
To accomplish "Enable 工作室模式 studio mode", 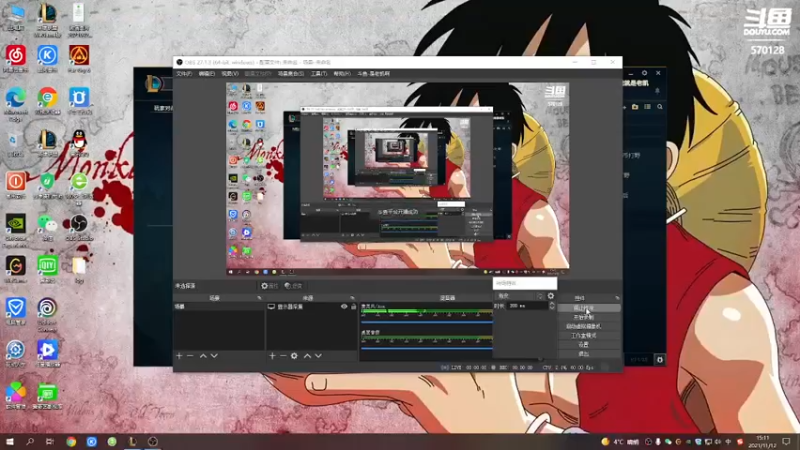I will tap(589, 336).
